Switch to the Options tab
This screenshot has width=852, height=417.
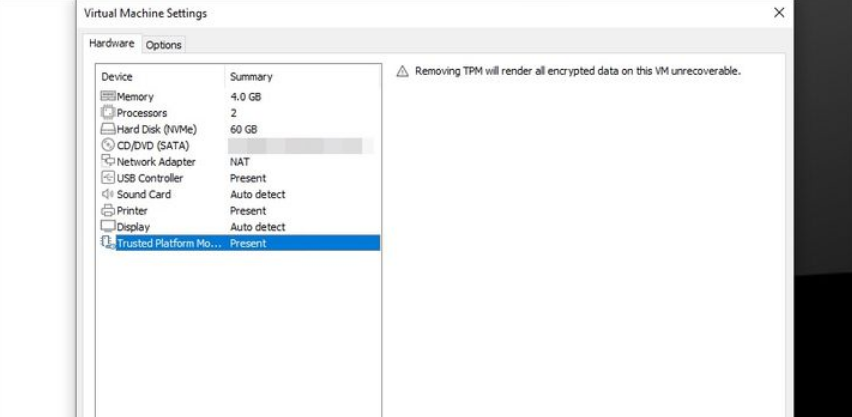coord(162,45)
